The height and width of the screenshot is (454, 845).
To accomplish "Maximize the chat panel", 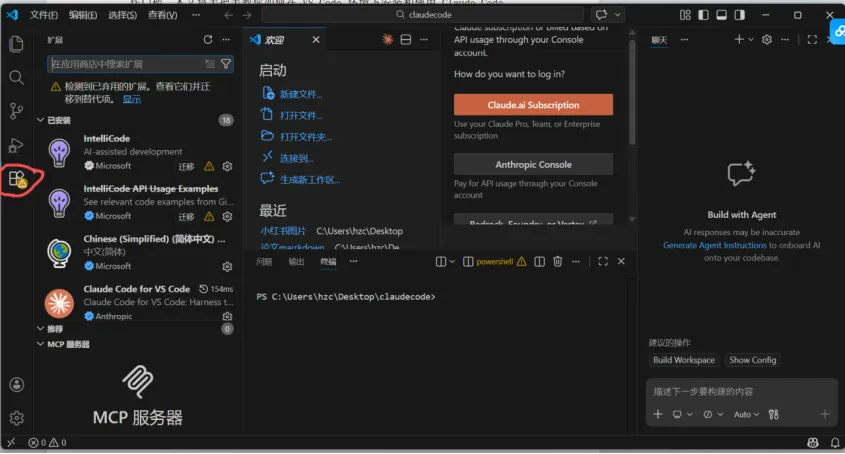I will (812, 39).
